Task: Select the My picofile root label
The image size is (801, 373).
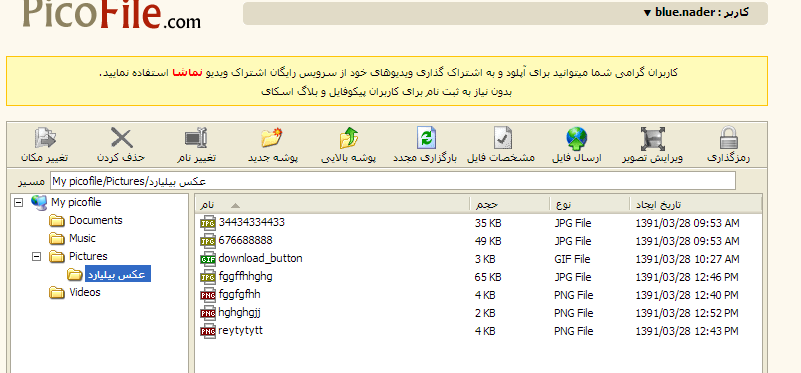Action: pos(76,202)
